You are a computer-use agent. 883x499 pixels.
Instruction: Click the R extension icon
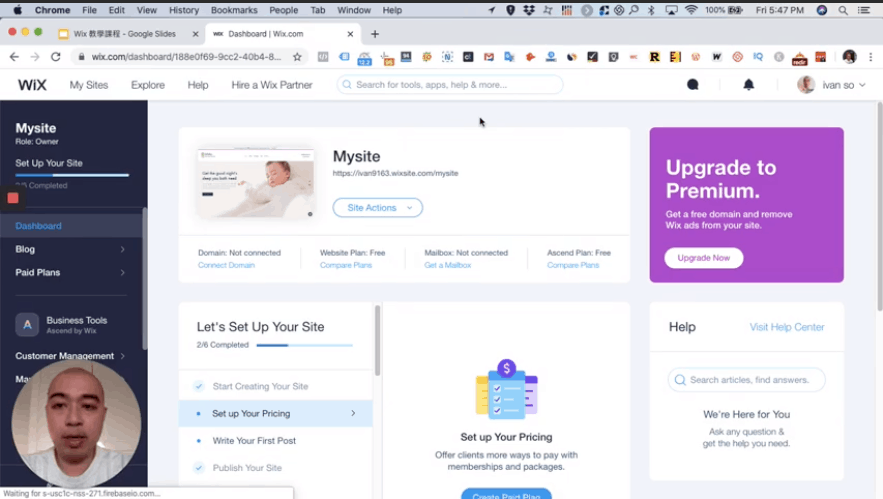point(654,57)
